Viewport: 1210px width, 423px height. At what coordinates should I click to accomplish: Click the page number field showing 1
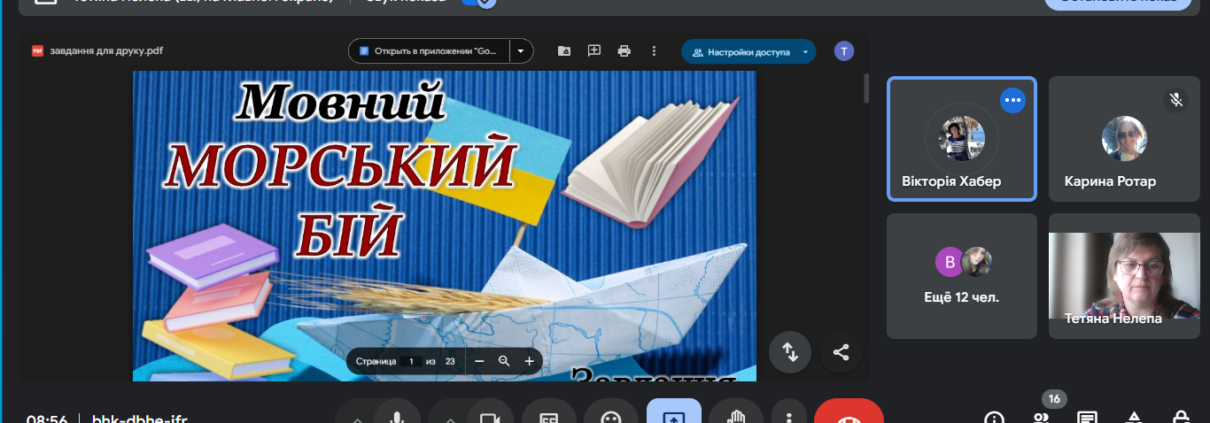[411, 361]
